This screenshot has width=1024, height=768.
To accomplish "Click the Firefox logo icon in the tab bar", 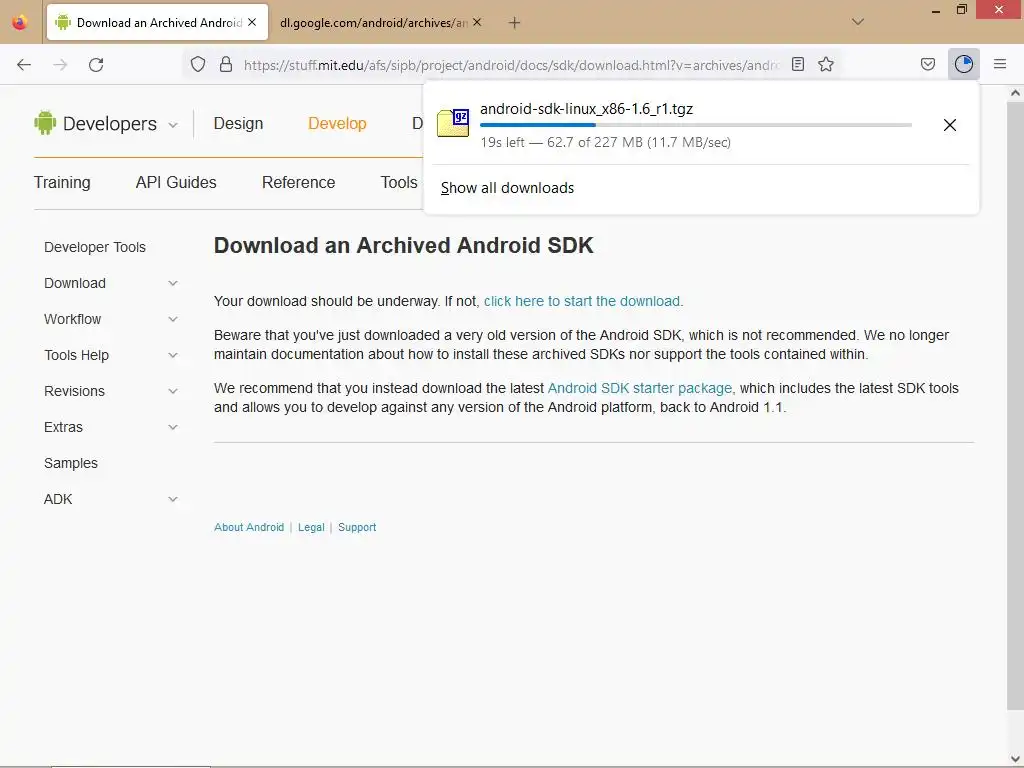I will pos(20,22).
